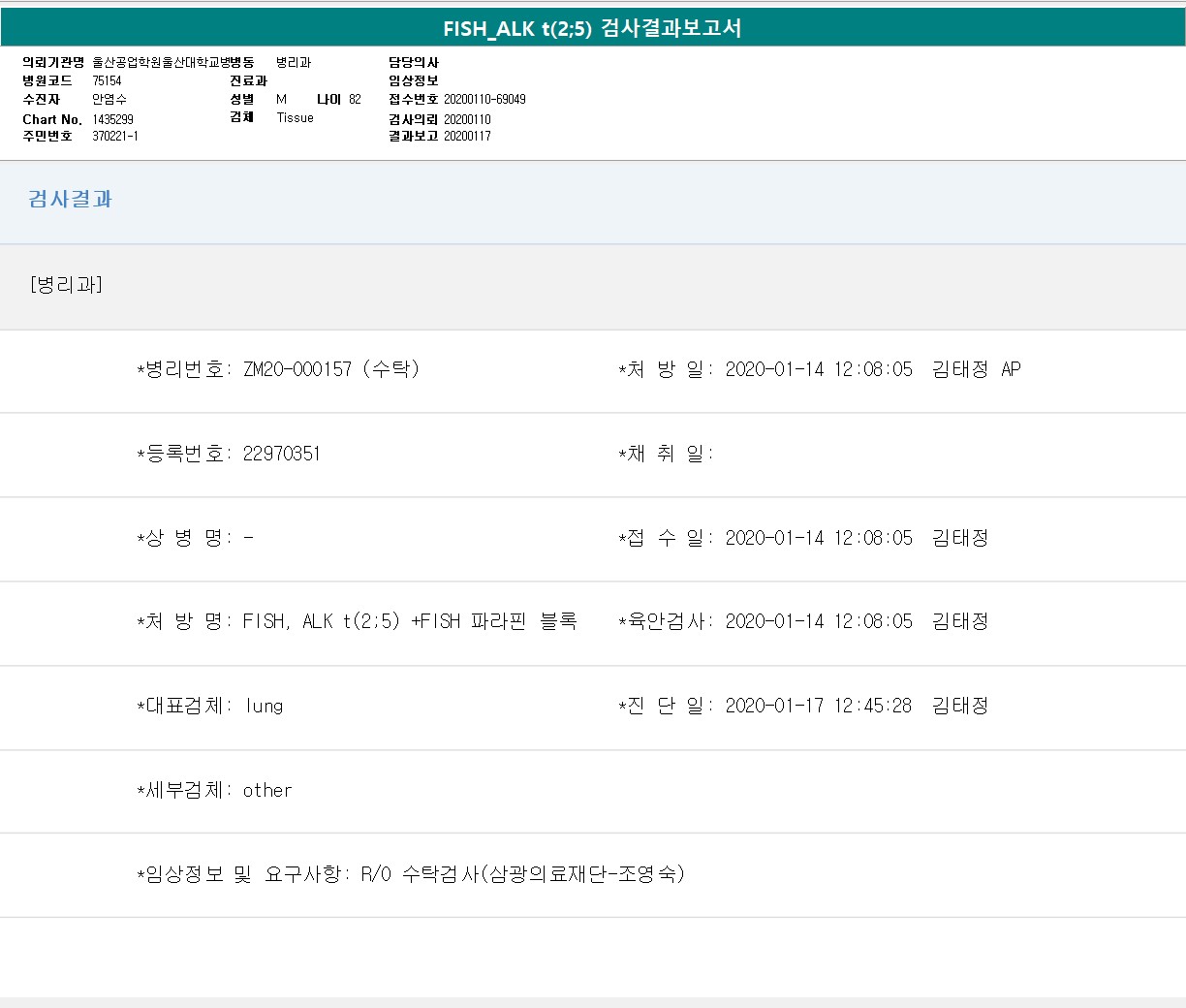The height and width of the screenshot is (1008, 1186).
Task: Select Chart No. value 1435299
Action: 112,119
